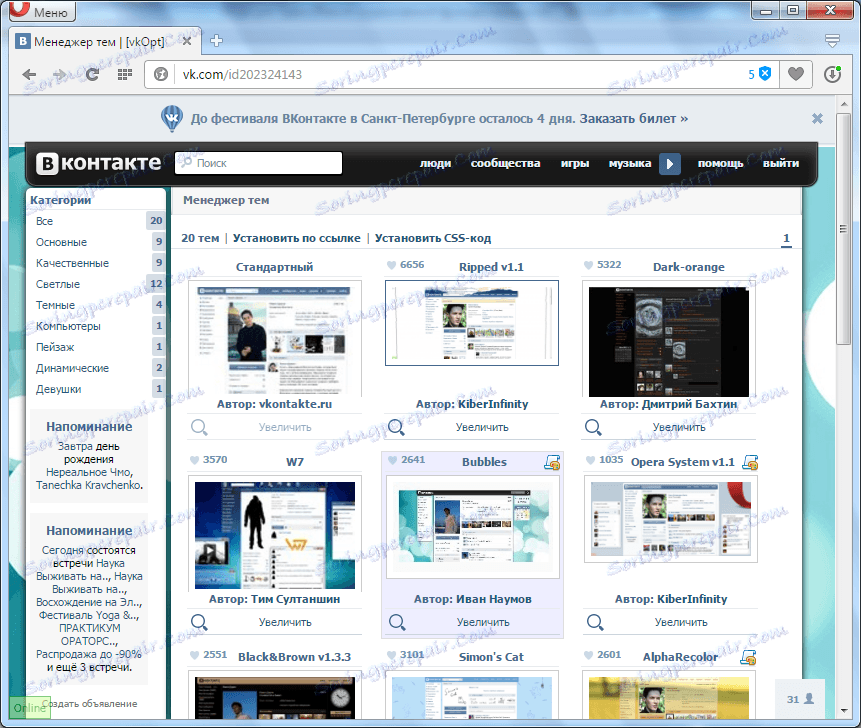The width and height of the screenshot is (861, 728).
Task: Click the address bar URL field
Action: click(x=461, y=74)
